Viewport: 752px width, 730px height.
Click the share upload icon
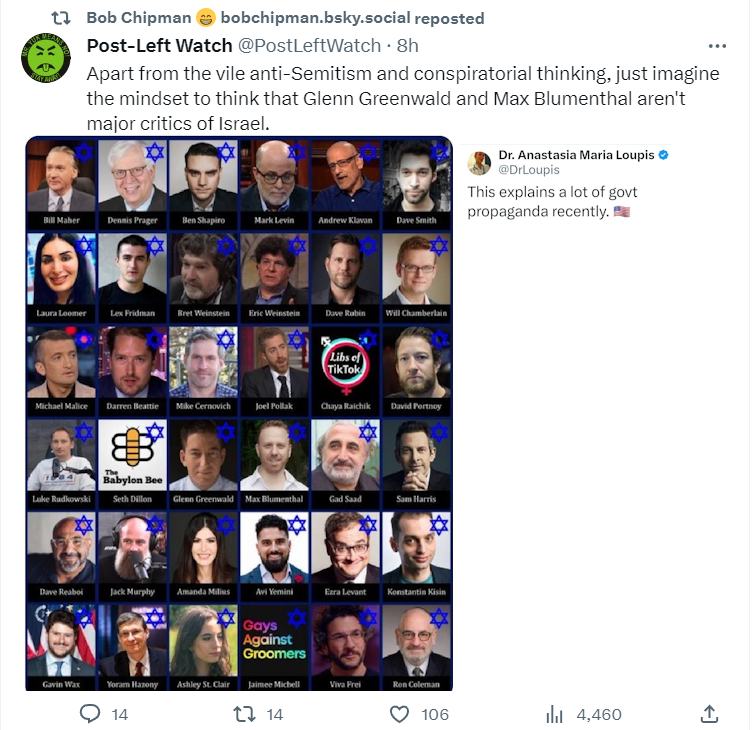coord(709,714)
